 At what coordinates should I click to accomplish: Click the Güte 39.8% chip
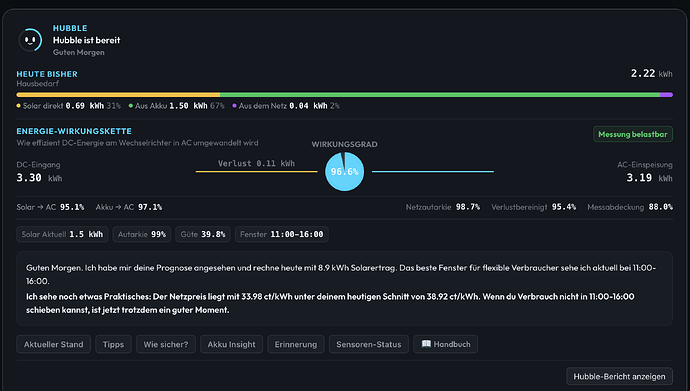(203, 234)
